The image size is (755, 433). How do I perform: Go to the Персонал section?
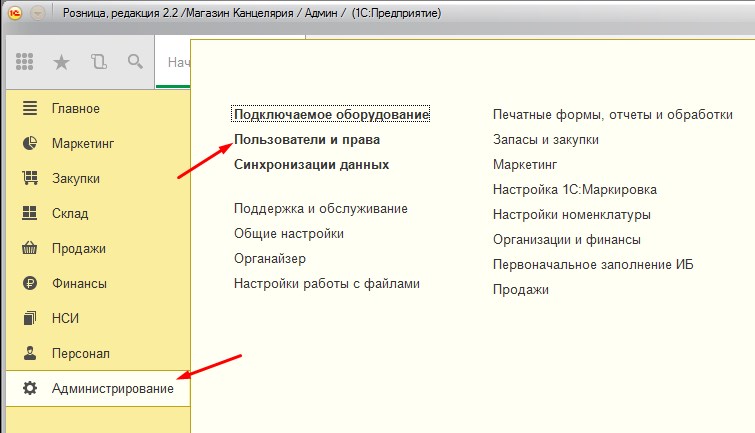[x=98, y=354]
